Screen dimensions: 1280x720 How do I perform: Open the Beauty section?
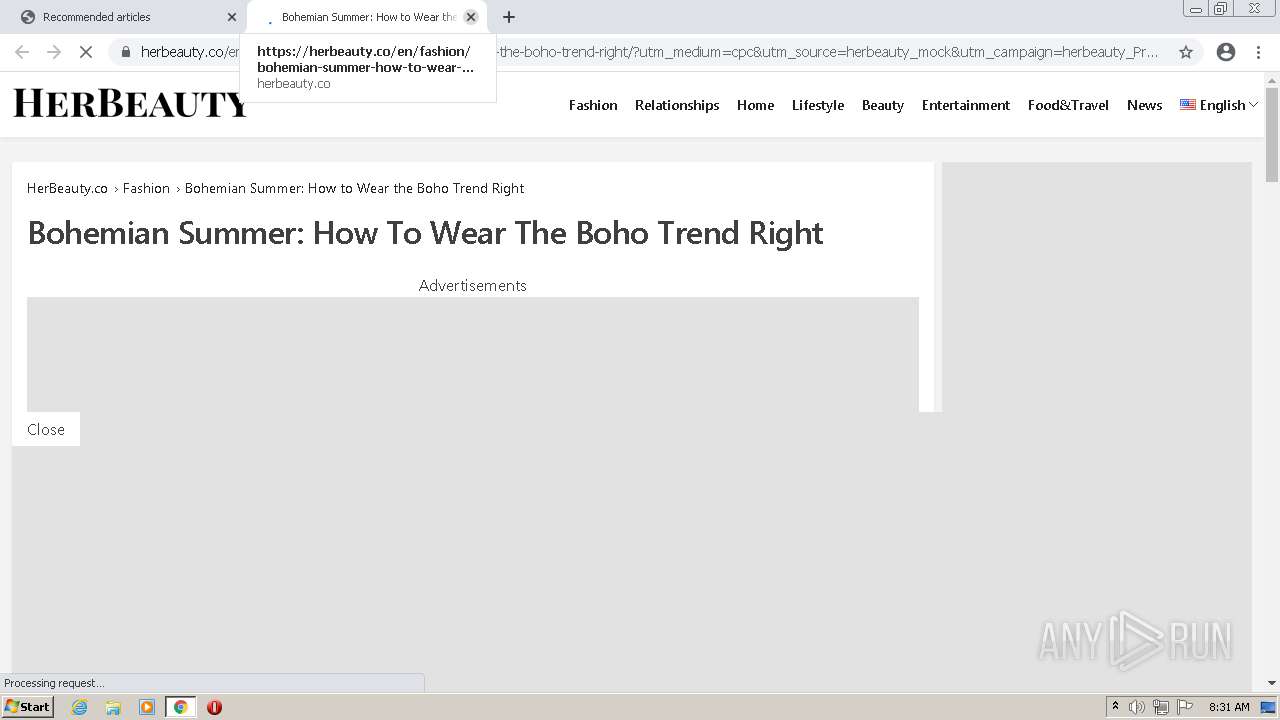tap(883, 105)
